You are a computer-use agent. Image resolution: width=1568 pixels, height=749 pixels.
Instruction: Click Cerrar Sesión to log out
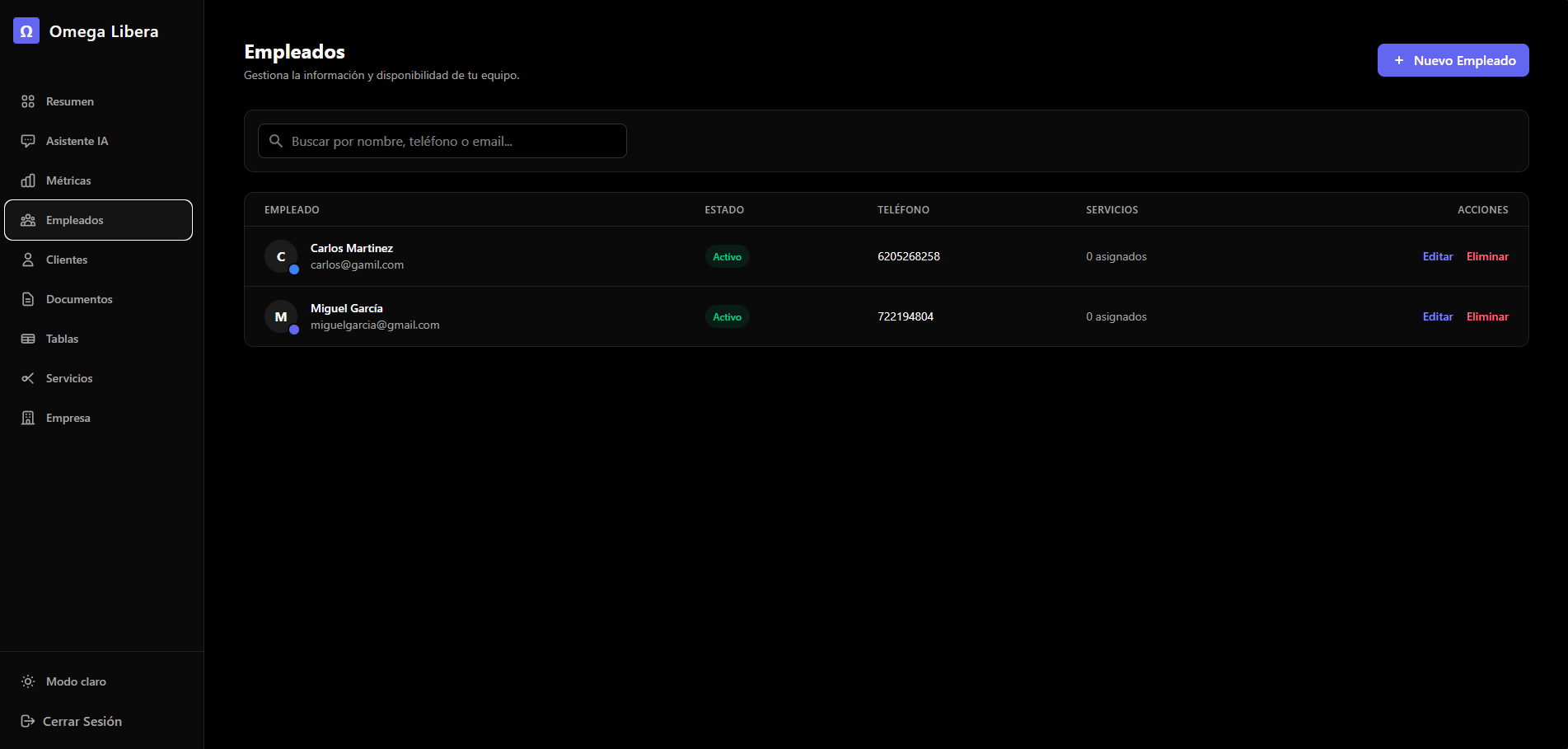(x=72, y=721)
